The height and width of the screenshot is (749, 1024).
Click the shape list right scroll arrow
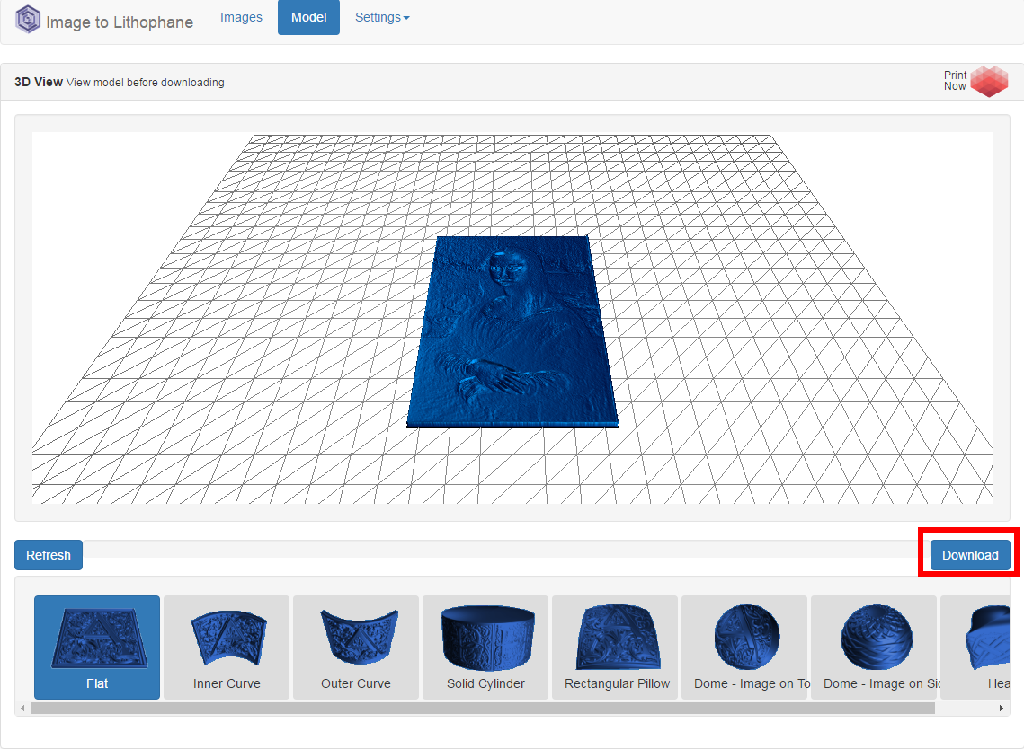point(1001,708)
